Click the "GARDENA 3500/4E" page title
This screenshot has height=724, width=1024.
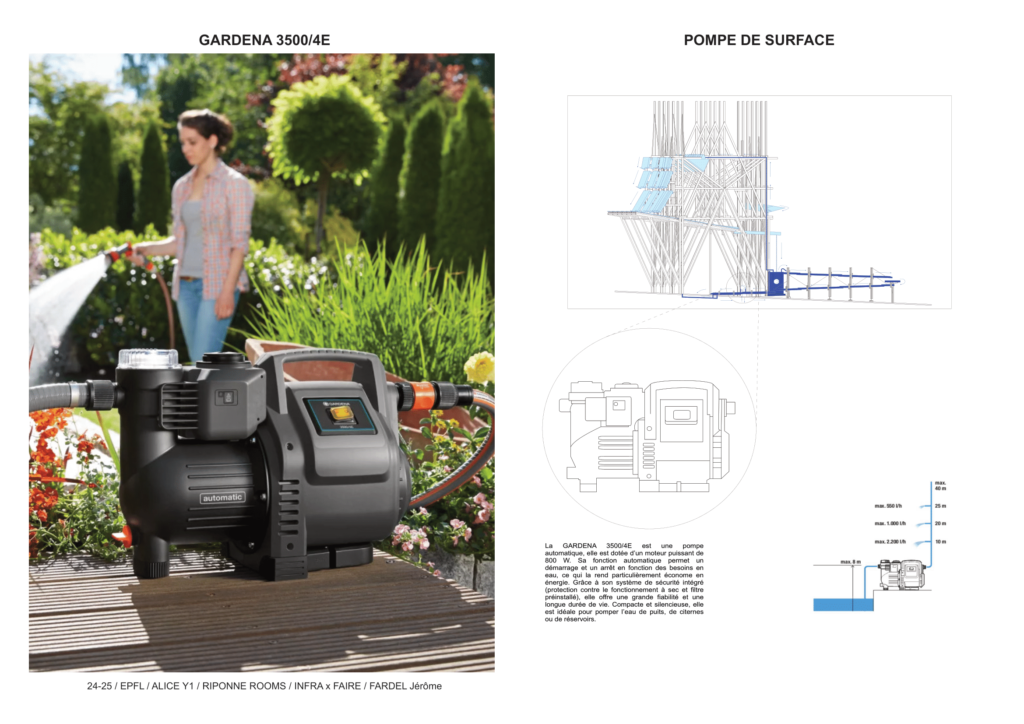264,40
